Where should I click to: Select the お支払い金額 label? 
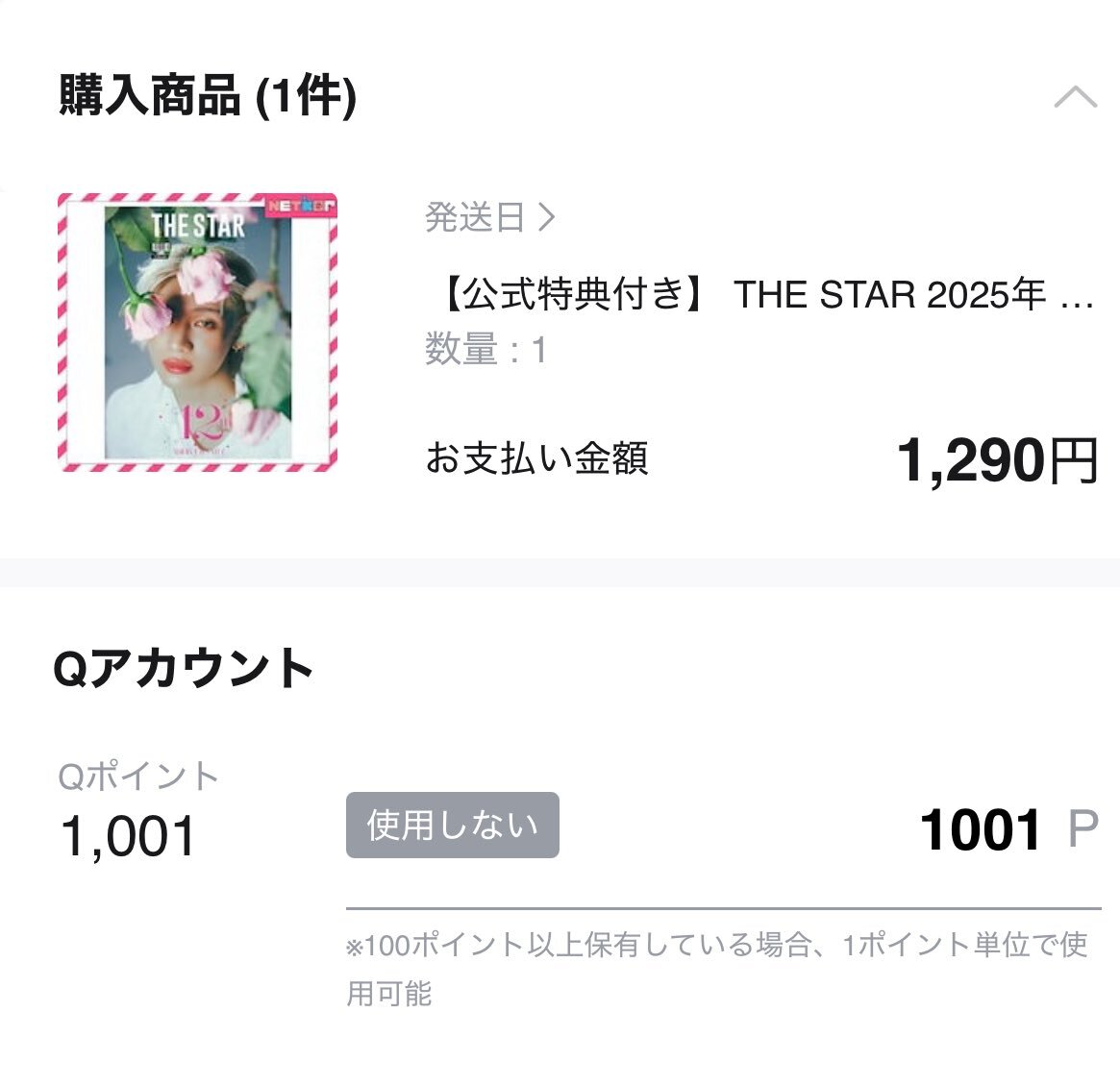(536, 457)
